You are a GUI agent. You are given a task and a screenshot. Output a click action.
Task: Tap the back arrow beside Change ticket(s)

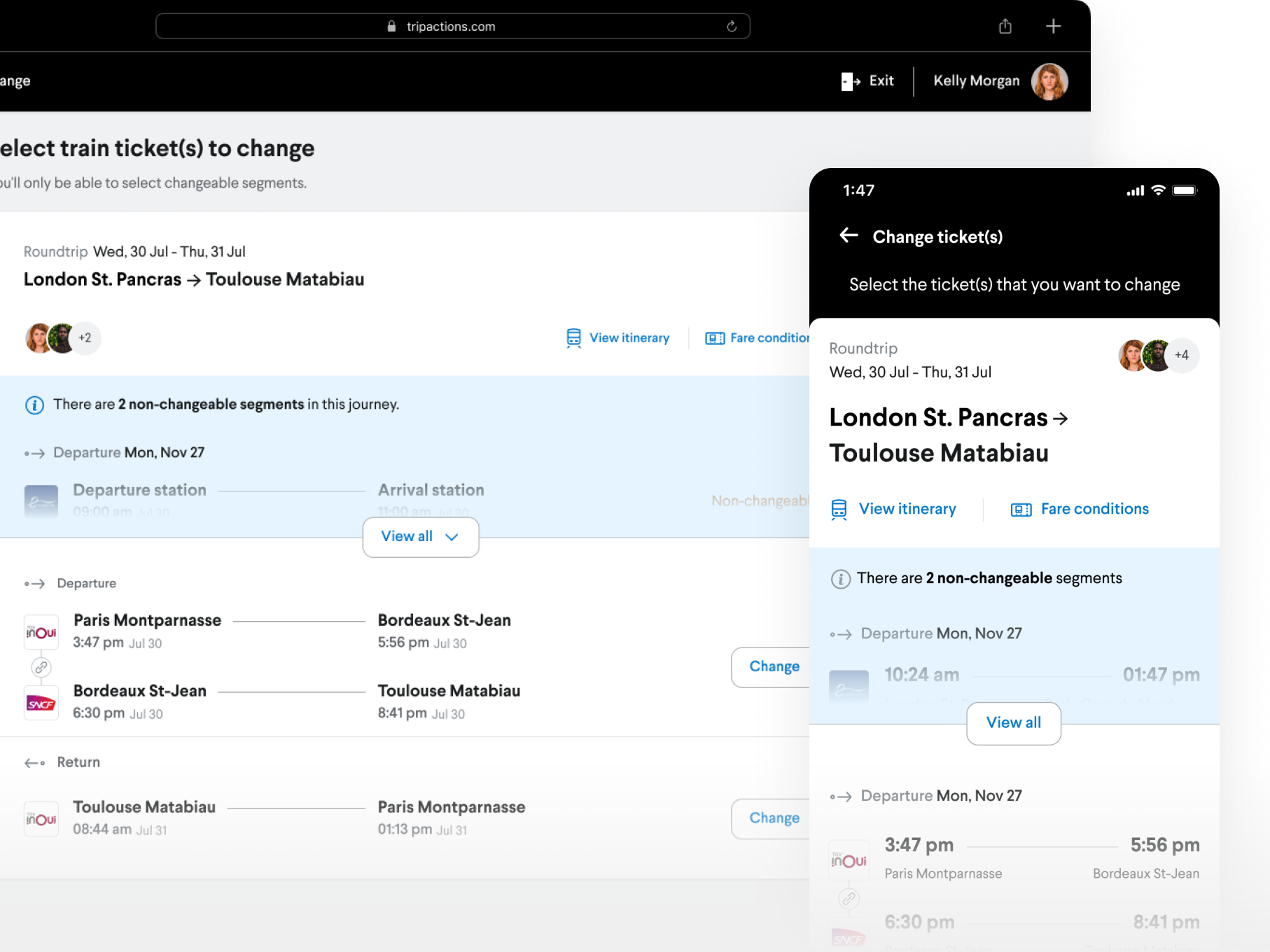coord(849,236)
